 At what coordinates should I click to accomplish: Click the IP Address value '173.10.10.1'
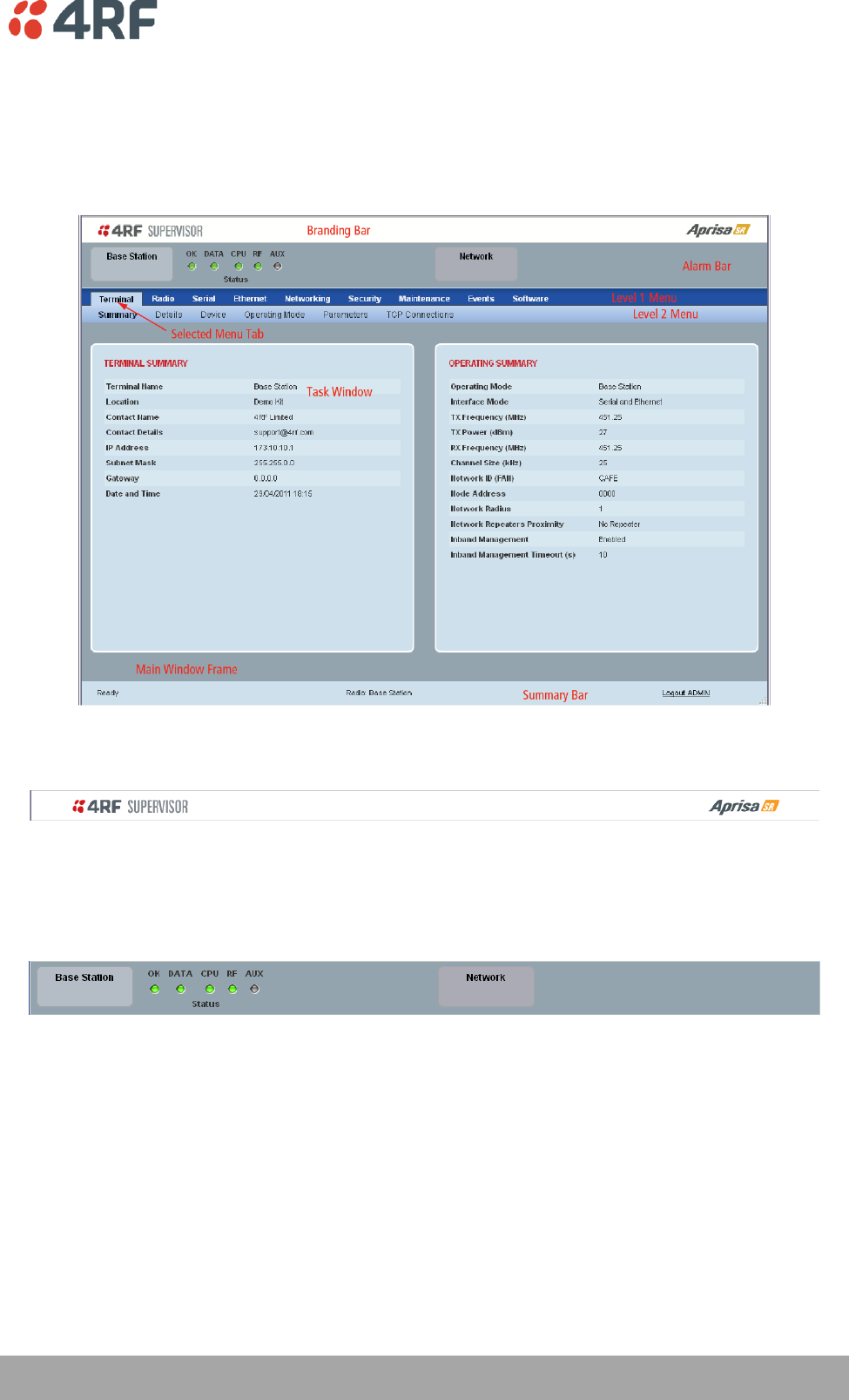[x=273, y=448]
